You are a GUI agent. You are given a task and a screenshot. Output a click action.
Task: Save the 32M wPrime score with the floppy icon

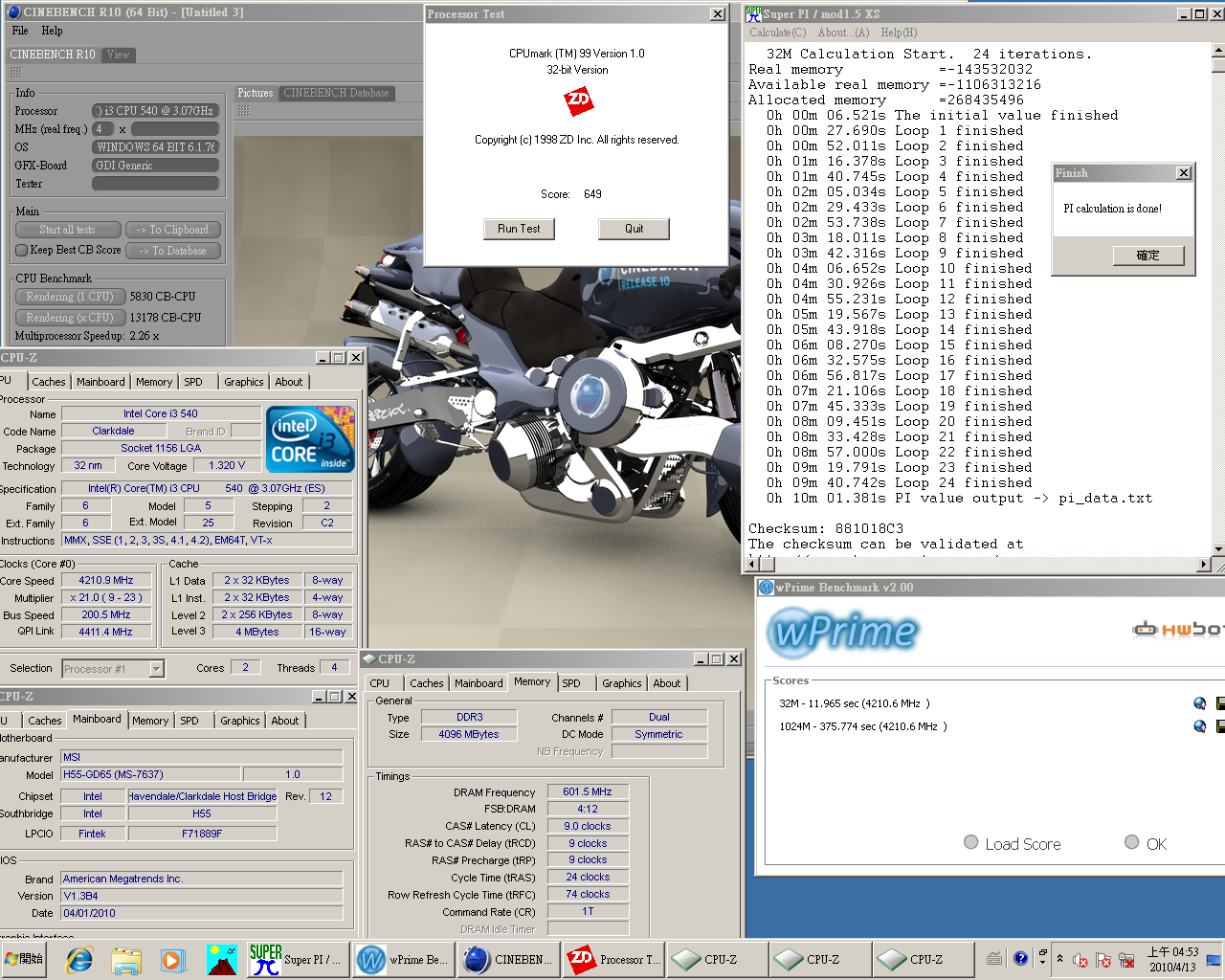coord(1220,703)
